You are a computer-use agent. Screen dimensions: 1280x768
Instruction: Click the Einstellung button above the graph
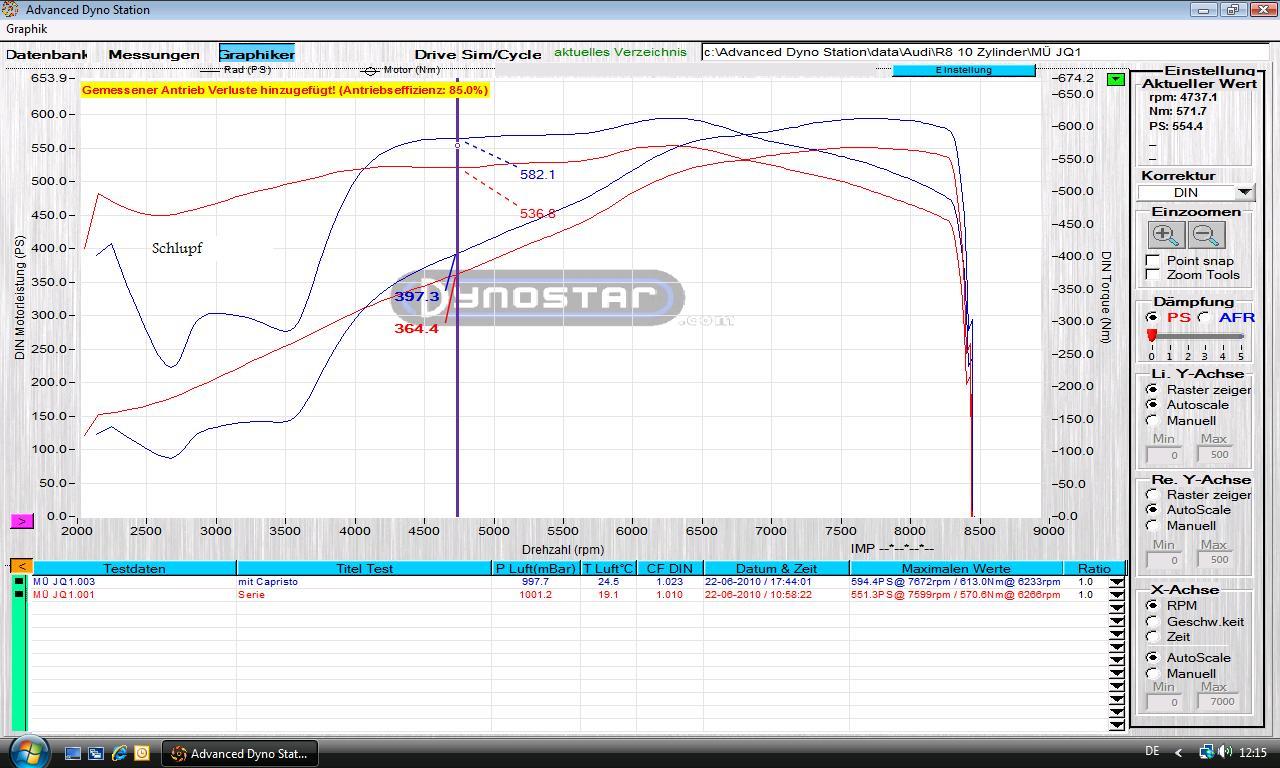[x=963, y=70]
